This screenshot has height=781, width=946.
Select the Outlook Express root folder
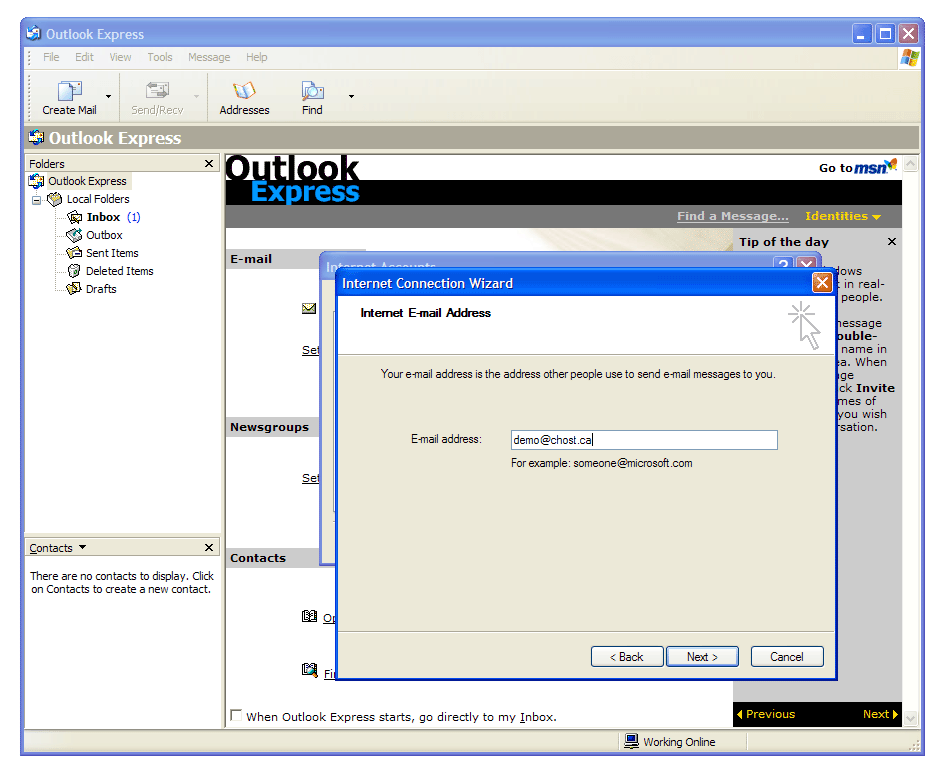(x=87, y=181)
